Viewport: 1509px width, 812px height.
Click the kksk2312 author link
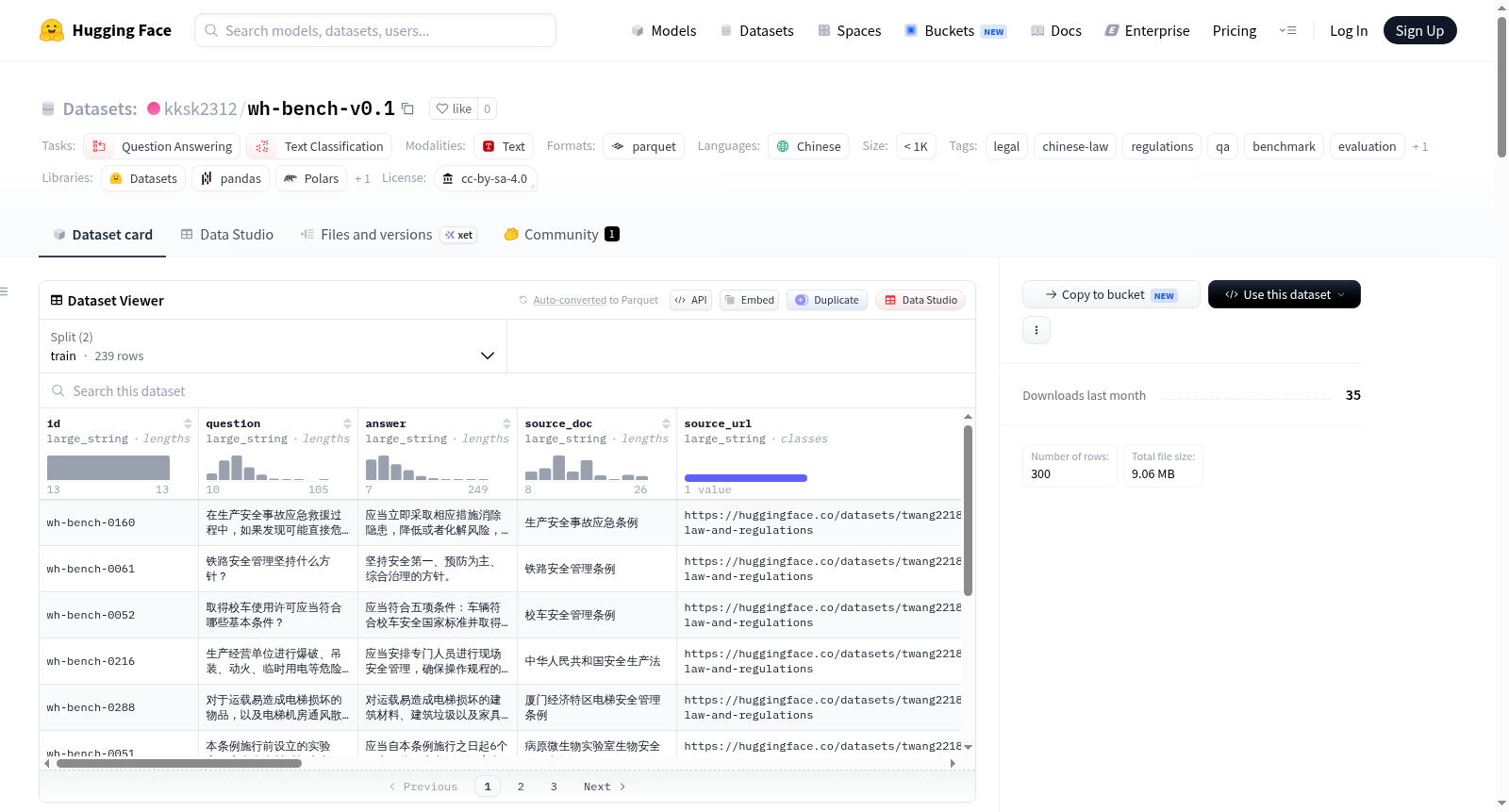point(200,108)
